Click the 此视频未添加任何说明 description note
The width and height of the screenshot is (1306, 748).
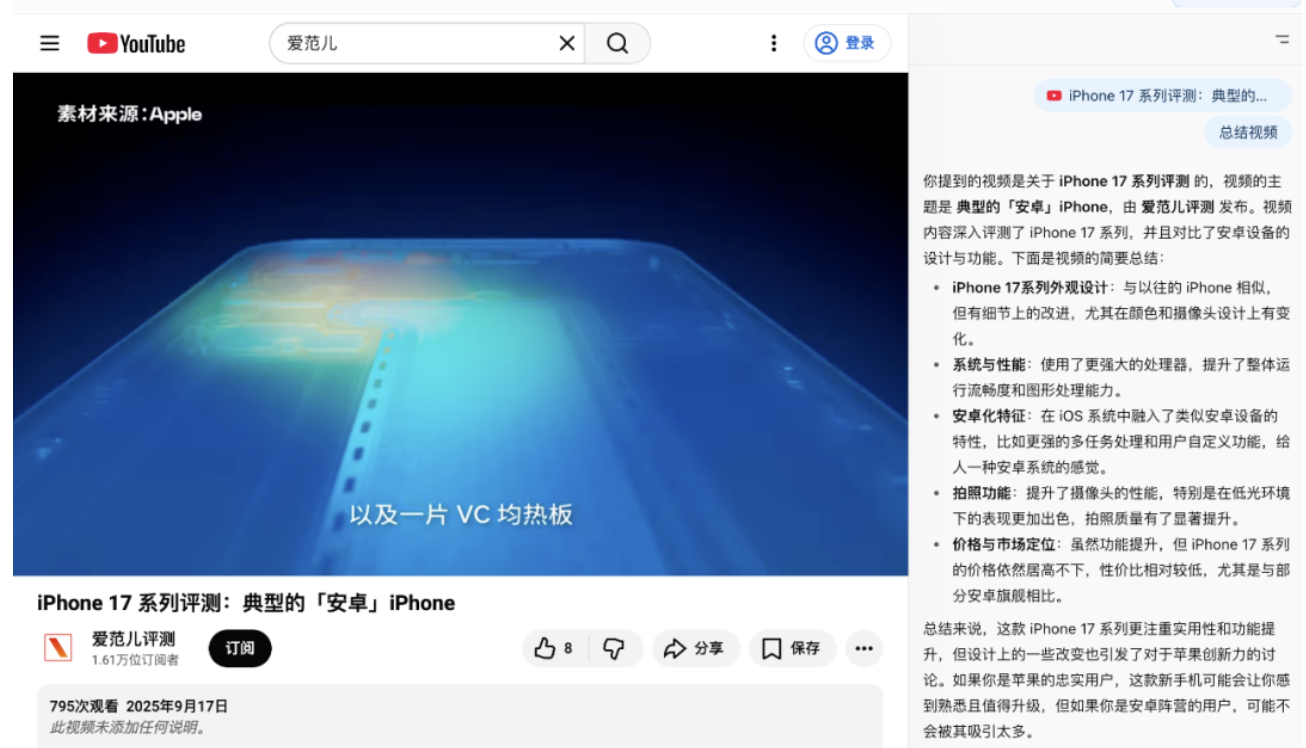pos(128,727)
